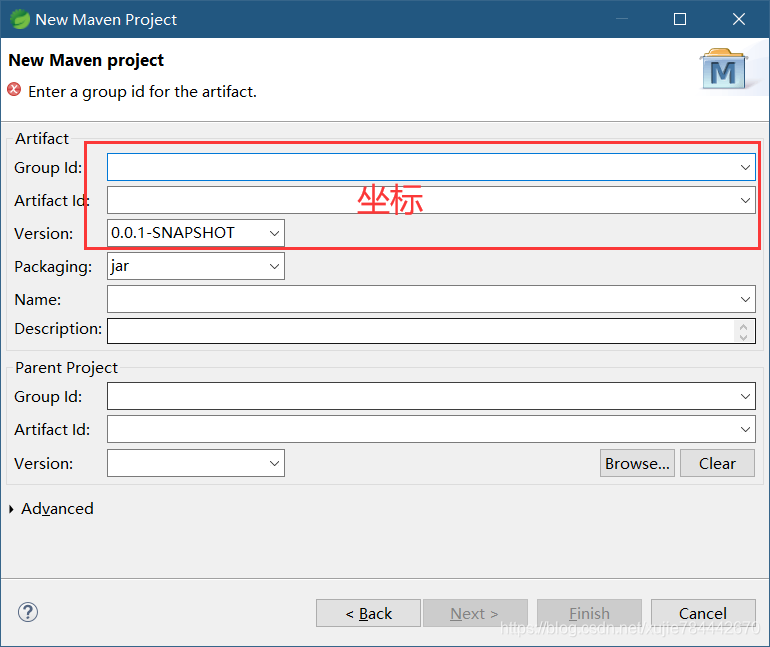Maximize the New Maven Project window
Viewport: 770px width, 647px height.
pos(680,19)
